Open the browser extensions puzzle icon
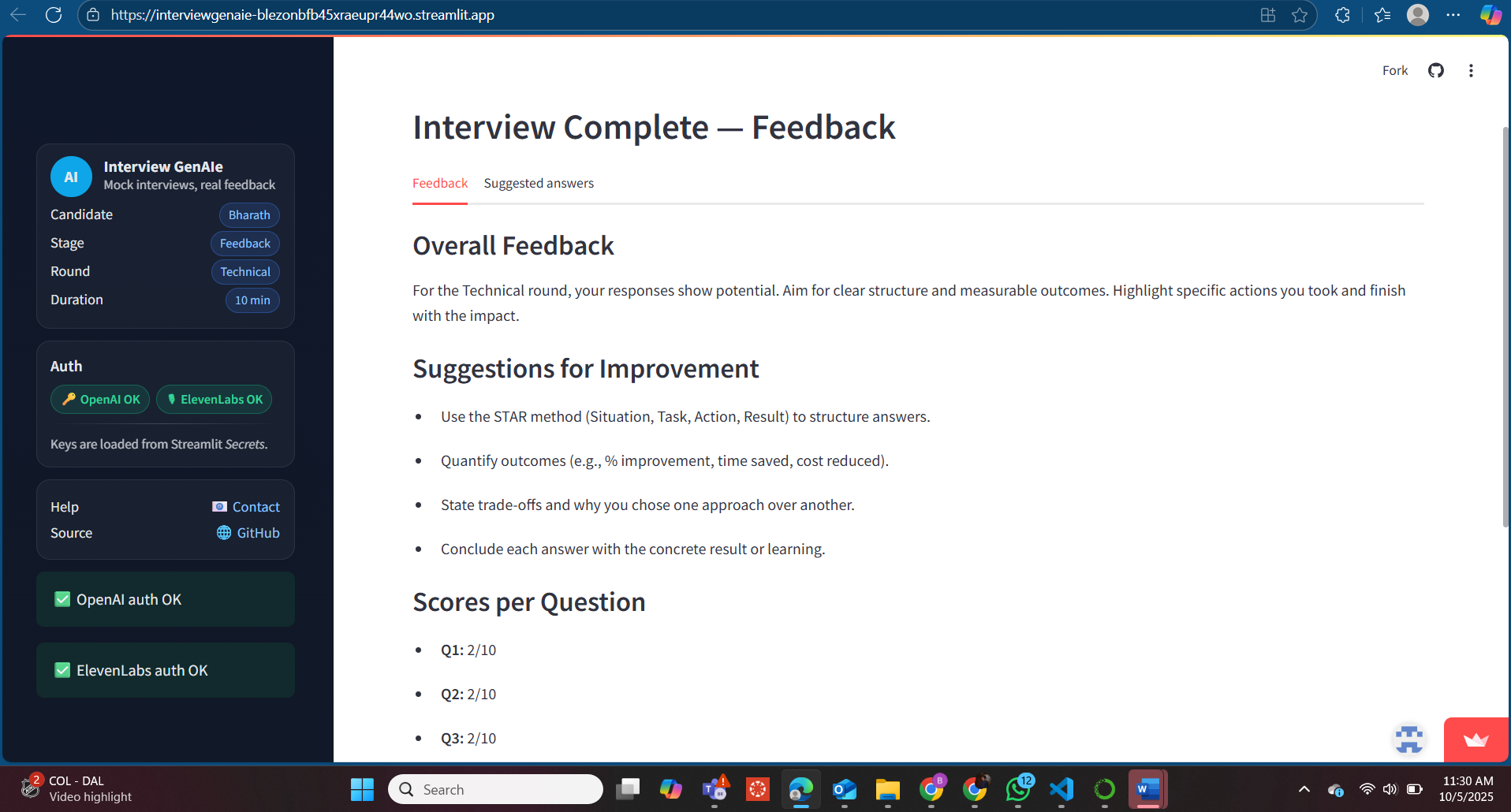The width and height of the screenshot is (1511, 812). pyautogui.click(x=1342, y=15)
